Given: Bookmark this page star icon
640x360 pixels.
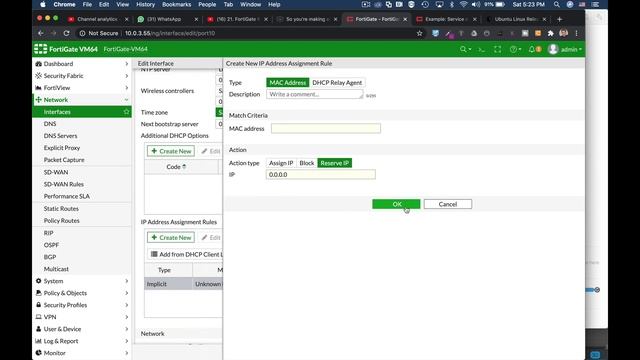Looking at the screenshot, I should tap(419, 33).
